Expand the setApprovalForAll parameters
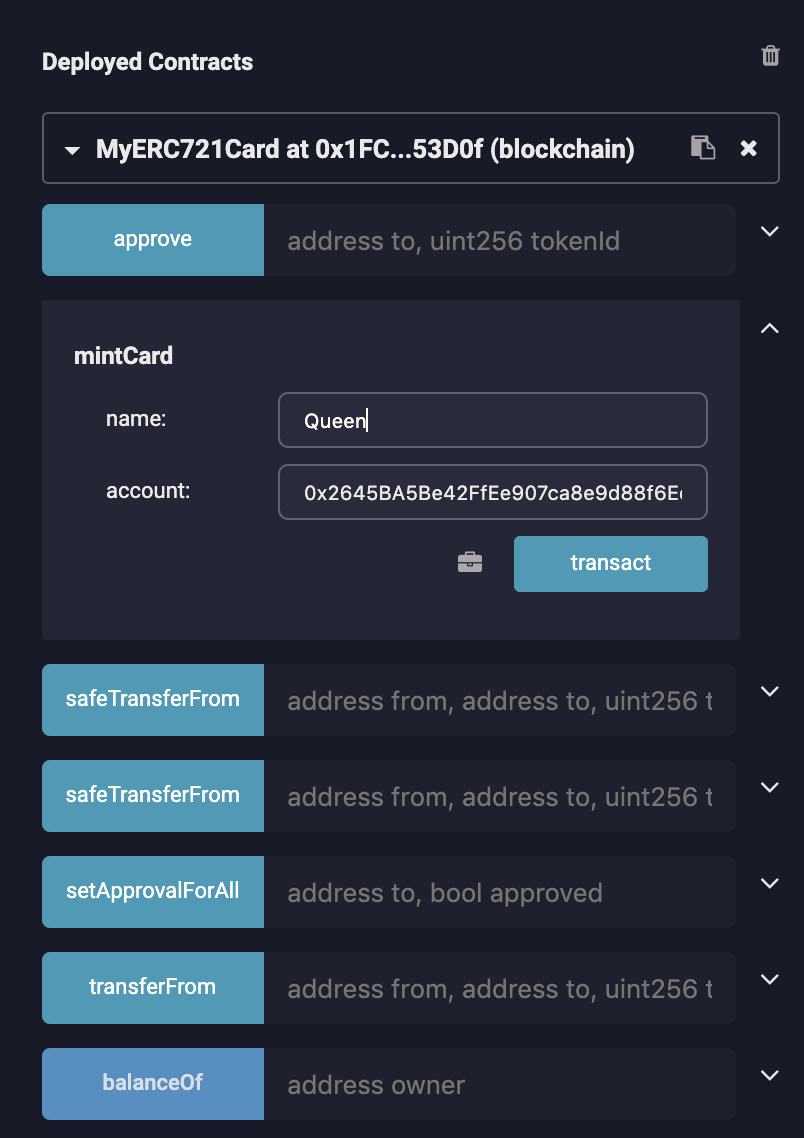 [x=769, y=883]
